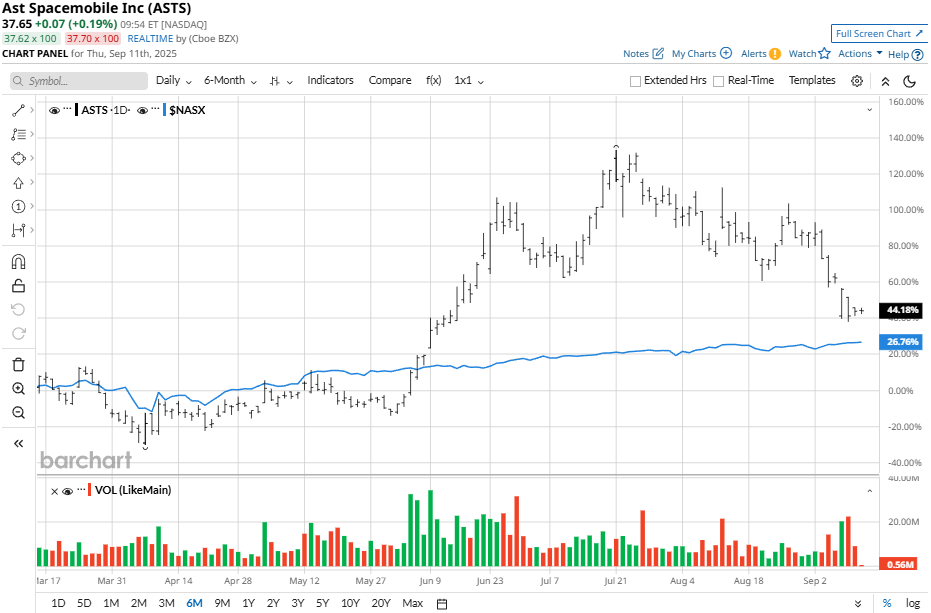Toggle the percent scale button
This screenshot has width=931, height=613.
pos(886,603)
